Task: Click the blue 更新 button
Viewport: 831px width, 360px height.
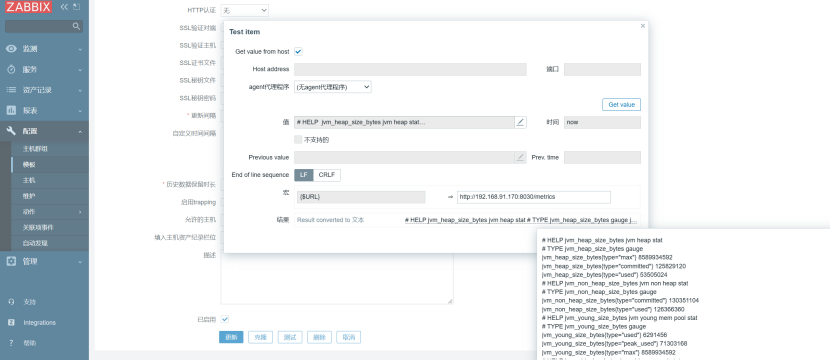Action: point(231,337)
